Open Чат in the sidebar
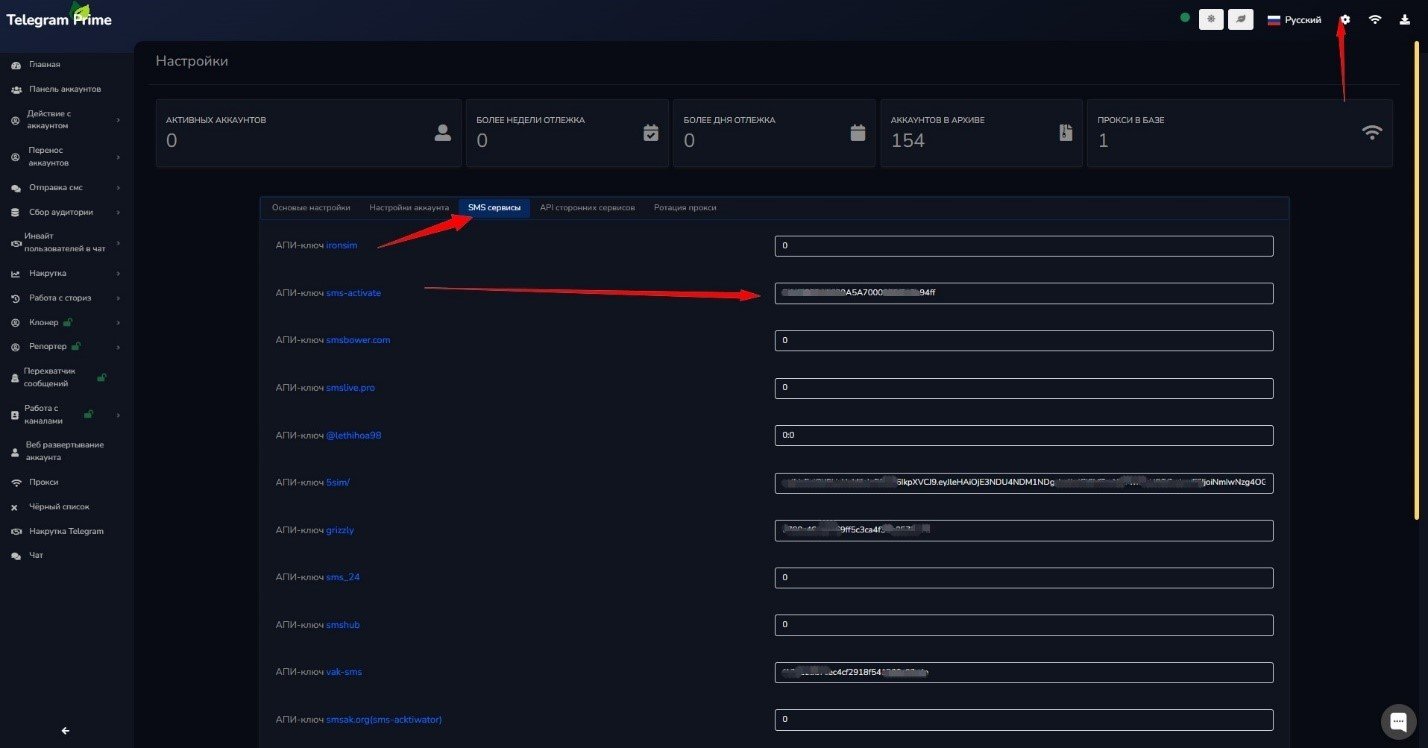1428x748 pixels. [36, 555]
